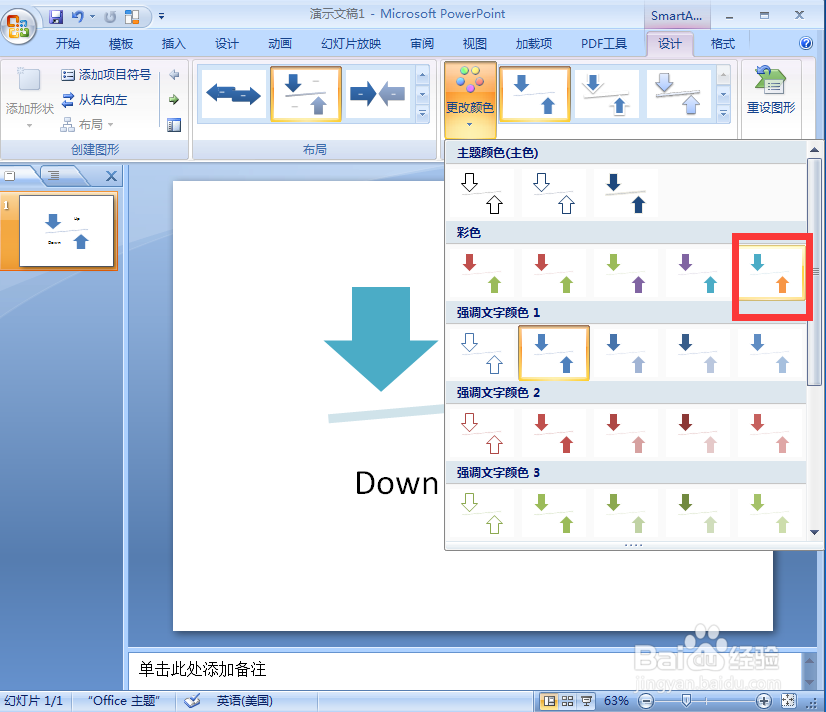The width and height of the screenshot is (826, 712).
Task: Expand the 布局 dropdown in 创建图形
Action: (x=87, y=125)
